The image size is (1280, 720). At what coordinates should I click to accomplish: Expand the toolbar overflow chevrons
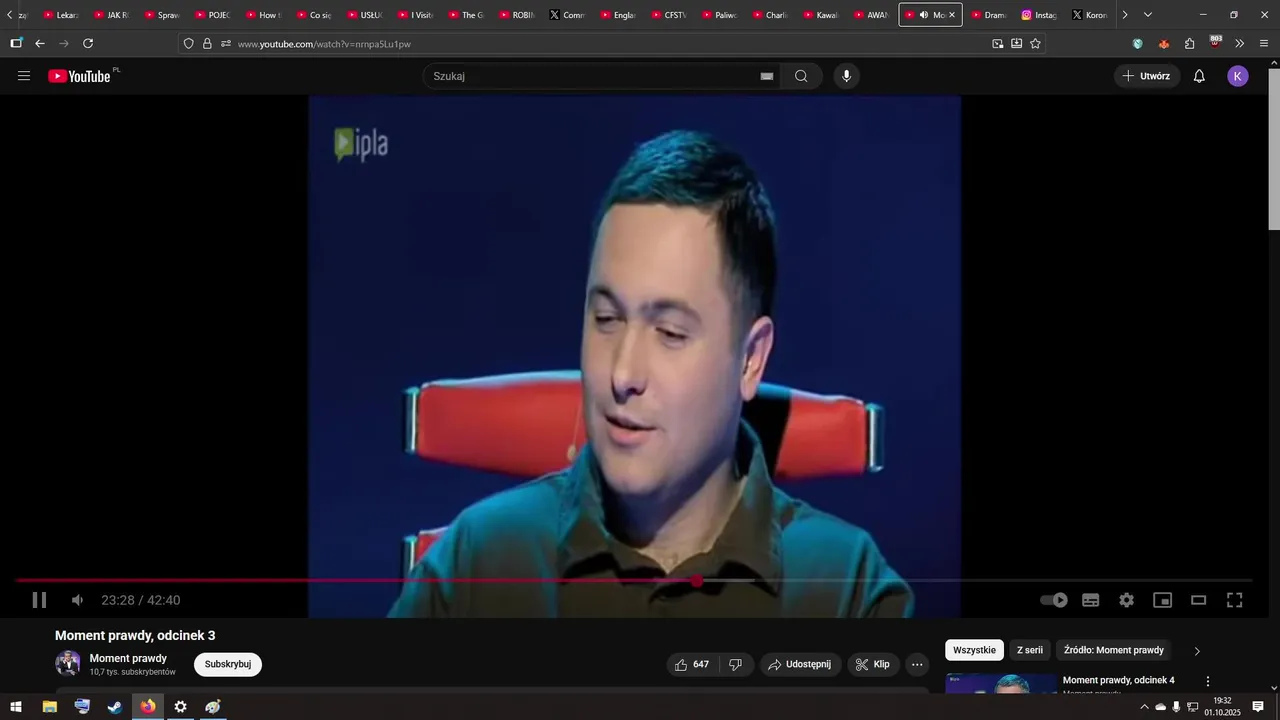point(1240,43)
